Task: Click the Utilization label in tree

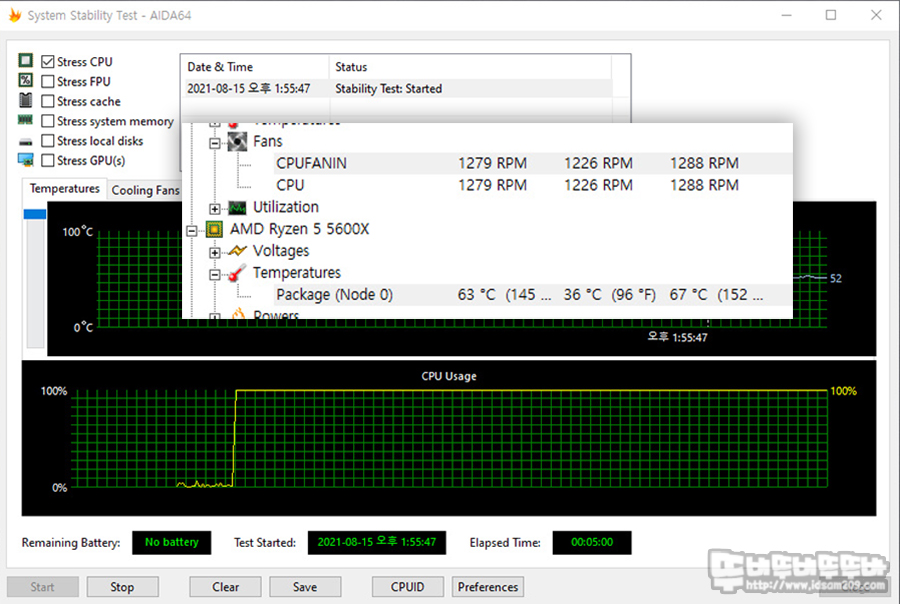Action: click(286, 207)
